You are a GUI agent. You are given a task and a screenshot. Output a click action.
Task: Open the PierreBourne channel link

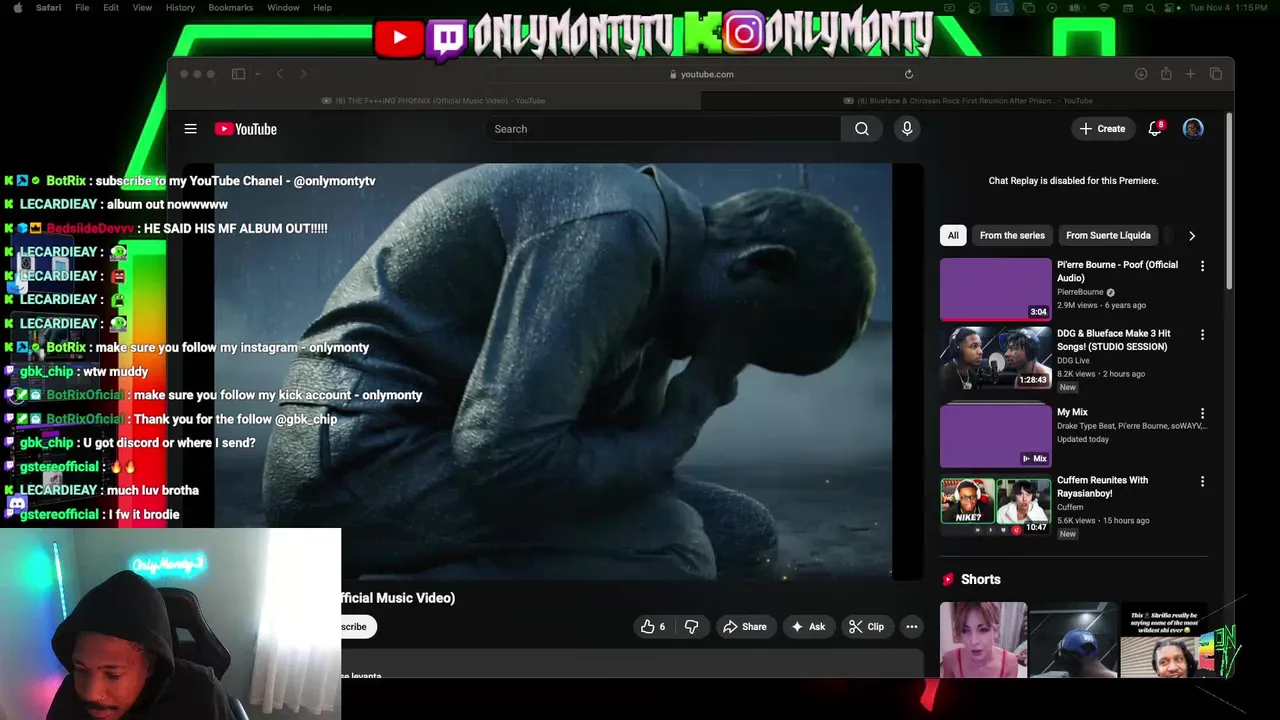point(1080,292)
